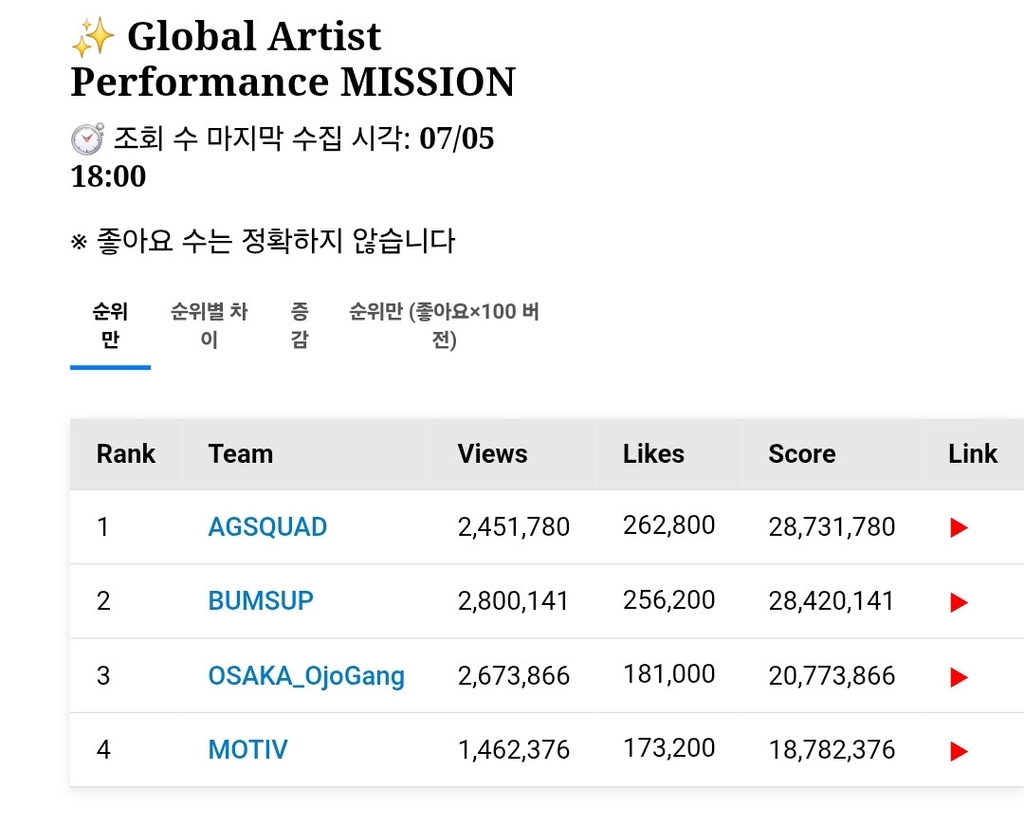1024x826 pixels.
Task: Select the 순위만 tab
Action: tap(110, 326)
